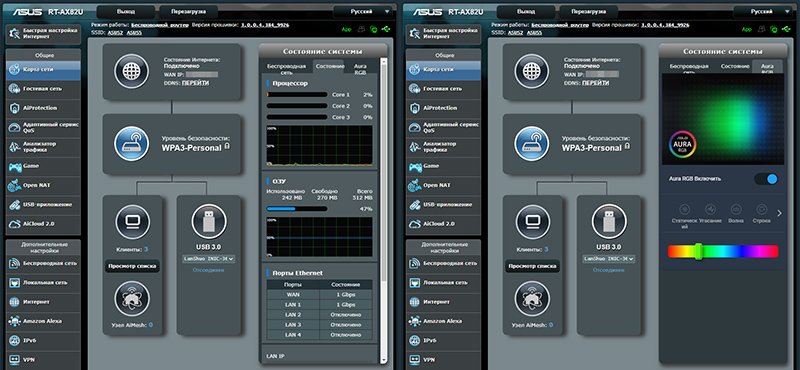This screenshot has width=800, height=370.
Task: Open VPN settings in the left window sidebar
Action: (x=43, y=360)
